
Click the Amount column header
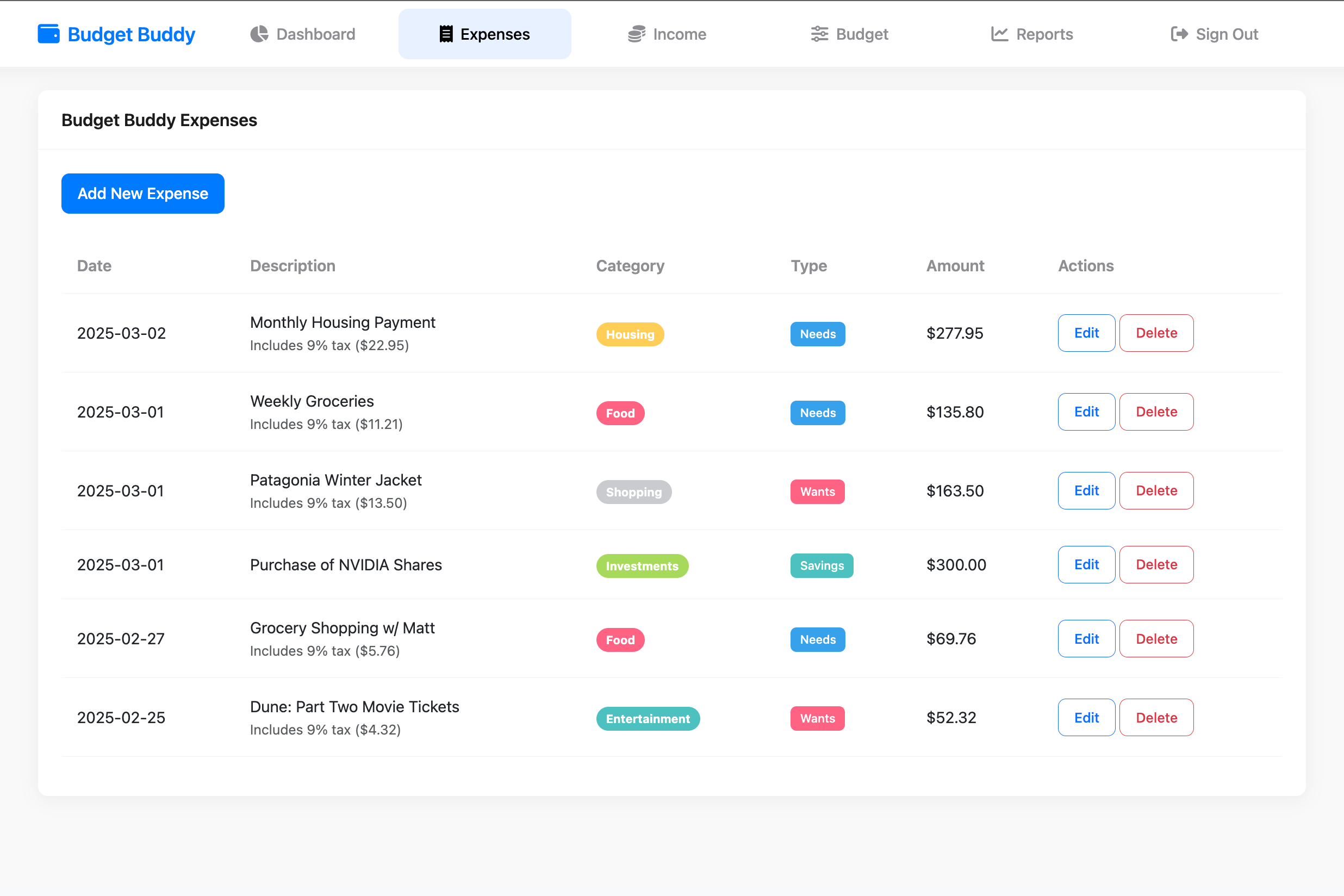(x=954, y=265)
